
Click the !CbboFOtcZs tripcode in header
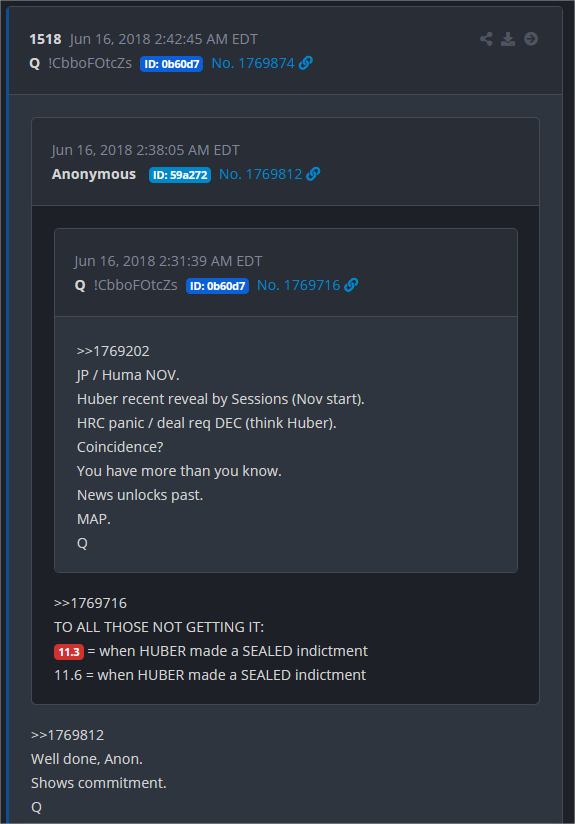[90, 63]
